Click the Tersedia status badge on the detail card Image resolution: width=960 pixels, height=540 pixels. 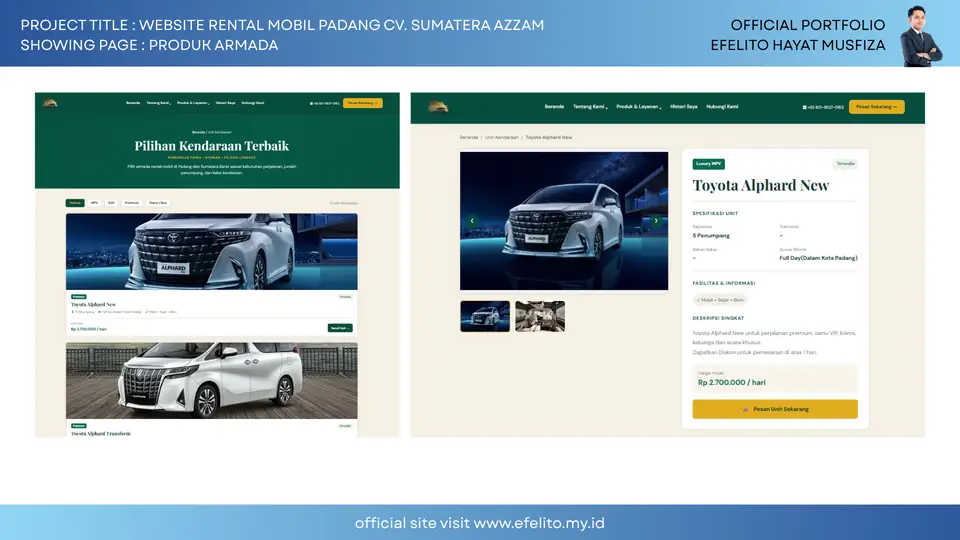coord(846,163)
